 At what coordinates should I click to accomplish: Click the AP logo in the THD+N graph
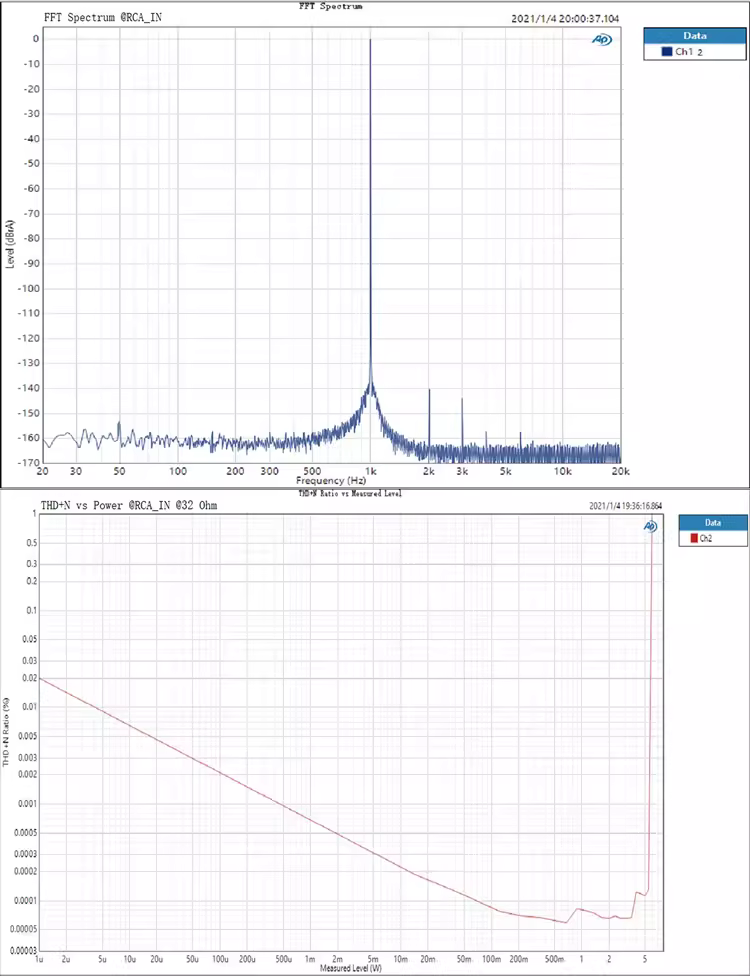pos(650,525)
